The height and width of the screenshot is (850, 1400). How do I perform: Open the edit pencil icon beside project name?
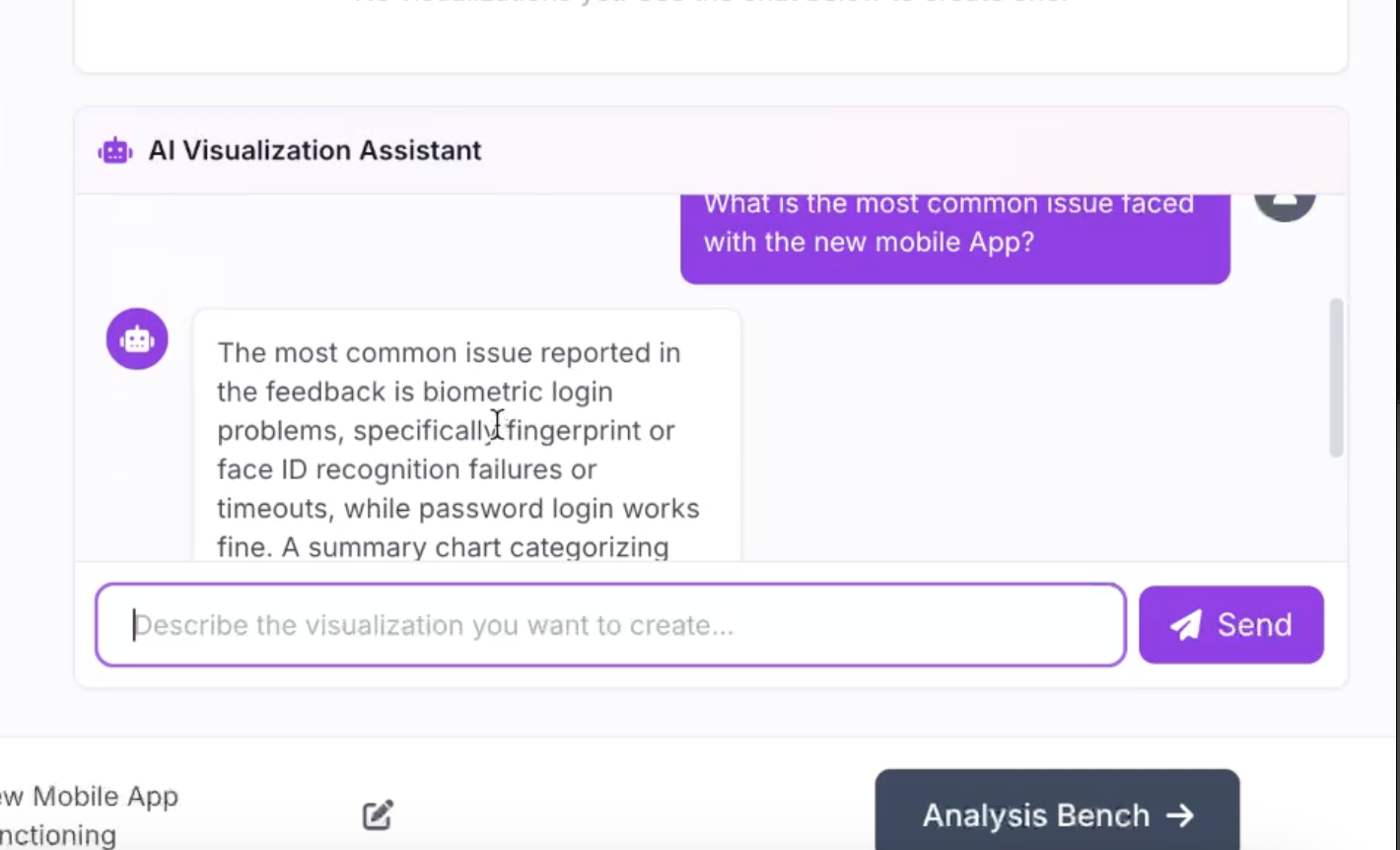(379, 815)
